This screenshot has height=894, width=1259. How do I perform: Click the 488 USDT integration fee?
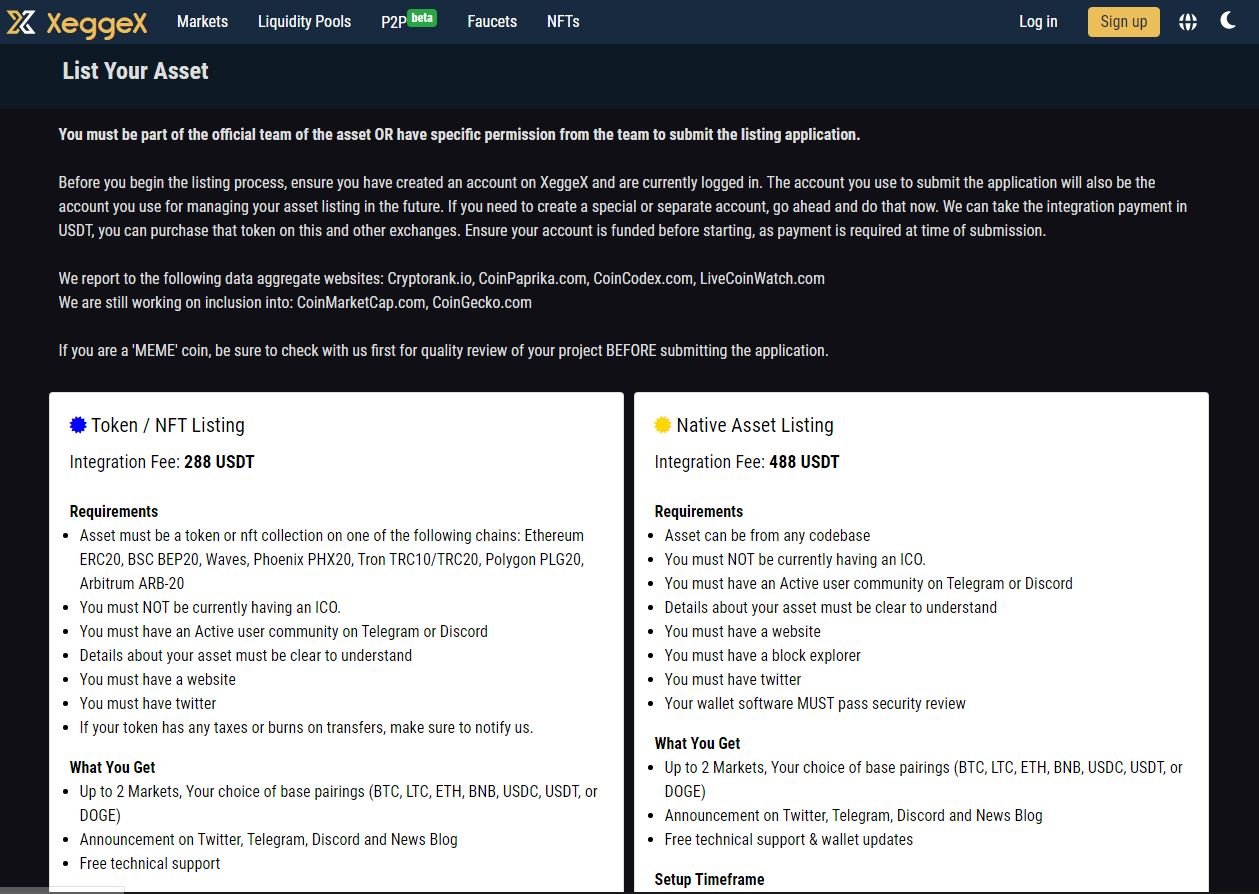click(x=804, y=462)
